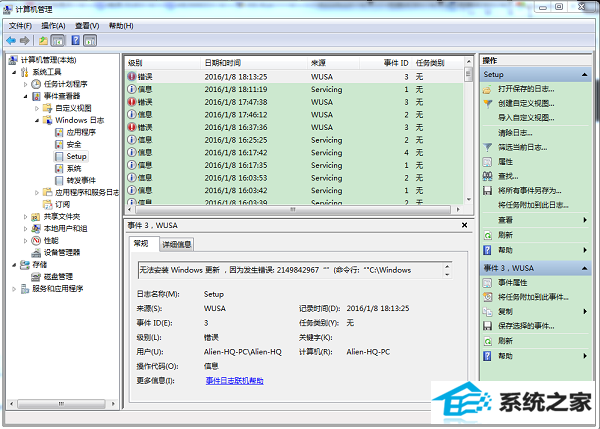Click the Back arrow toolbar icon
The width and height of the screenshot is (600, 429).
(11, 40)
